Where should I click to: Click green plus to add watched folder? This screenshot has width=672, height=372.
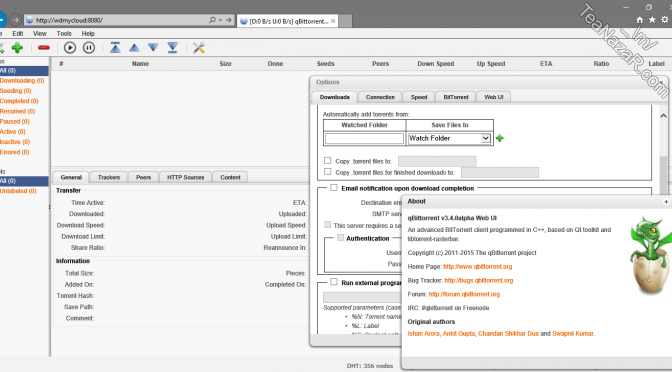click(x=500, y=138)
